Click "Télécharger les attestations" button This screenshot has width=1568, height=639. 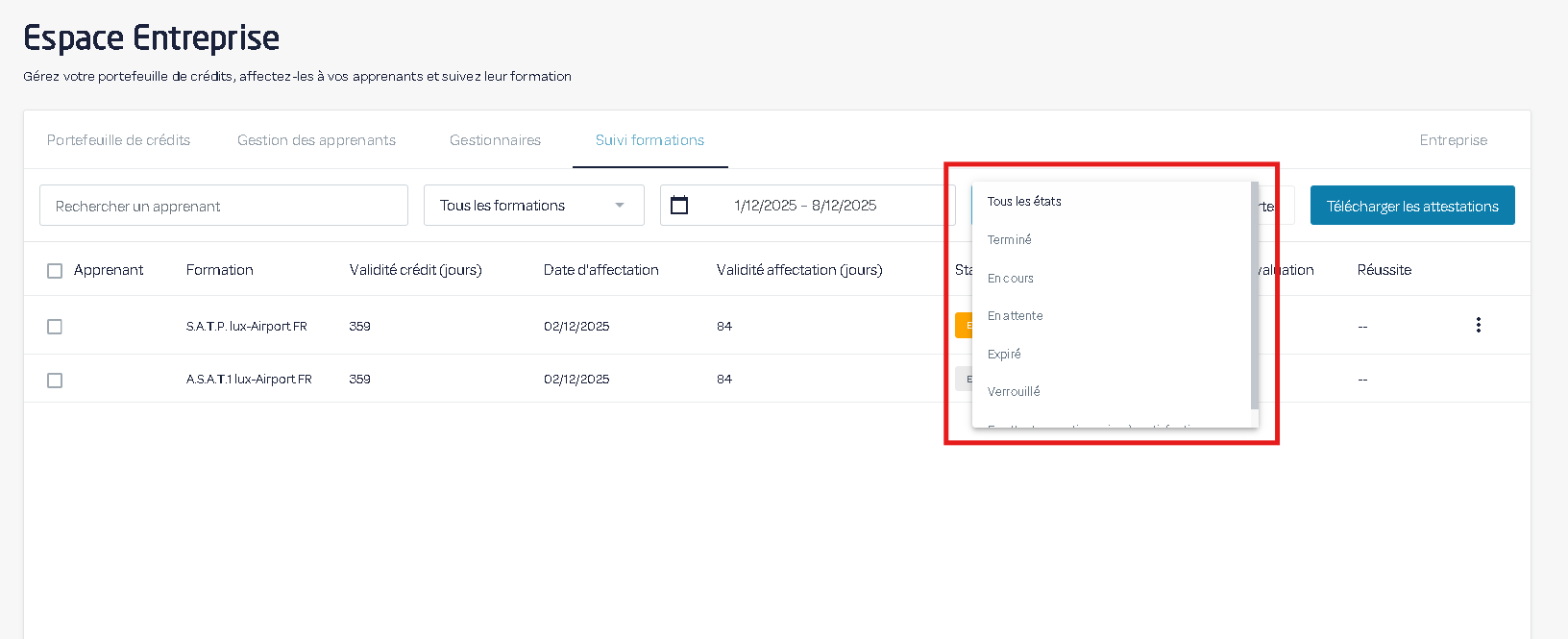1411,207
